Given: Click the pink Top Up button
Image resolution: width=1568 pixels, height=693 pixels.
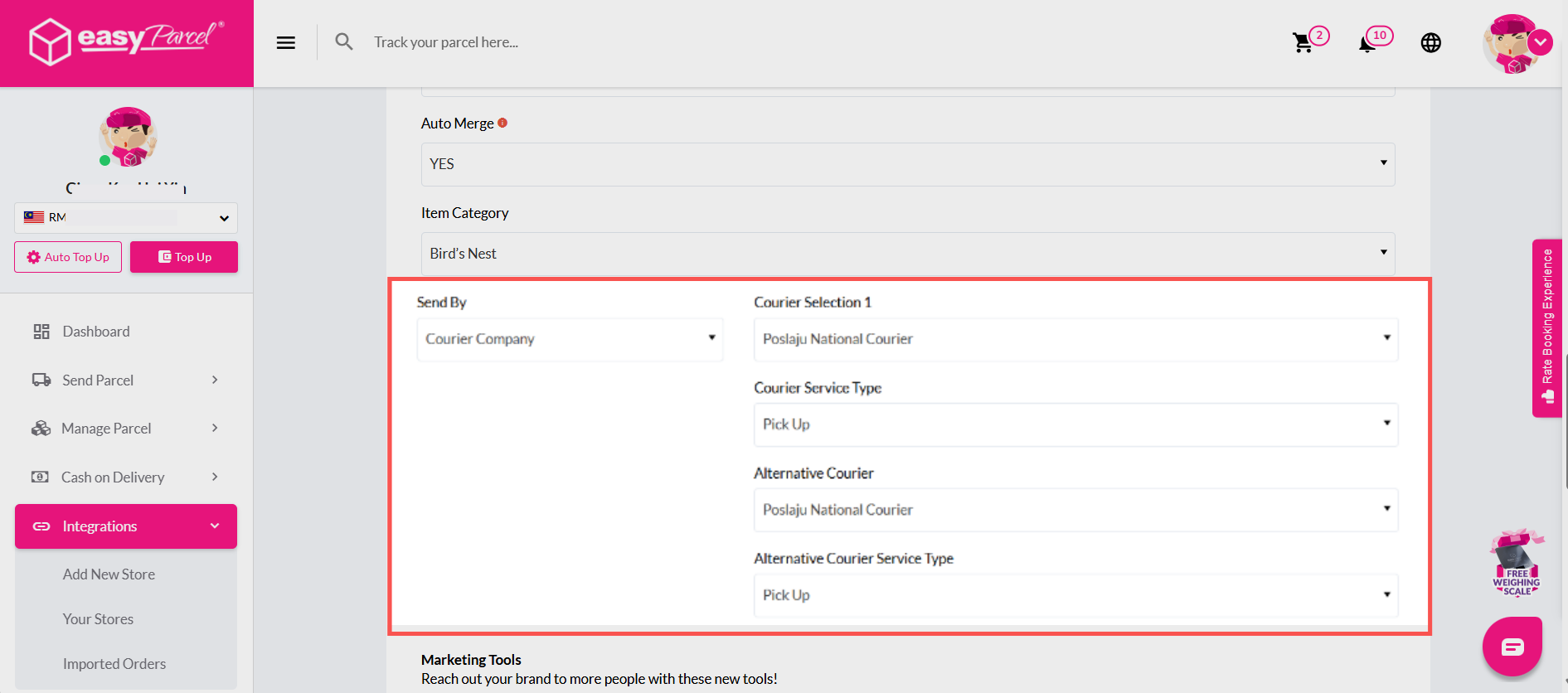Looking at the screenshot, I should coord(184,257).
